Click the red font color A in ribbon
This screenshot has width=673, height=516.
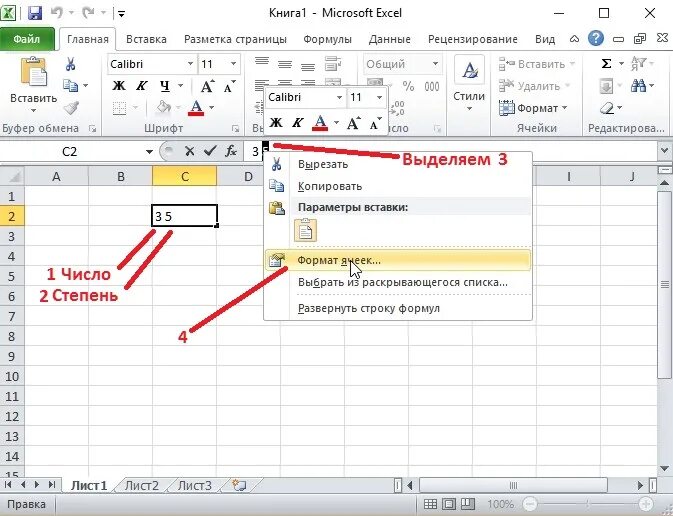click(196, 107)
